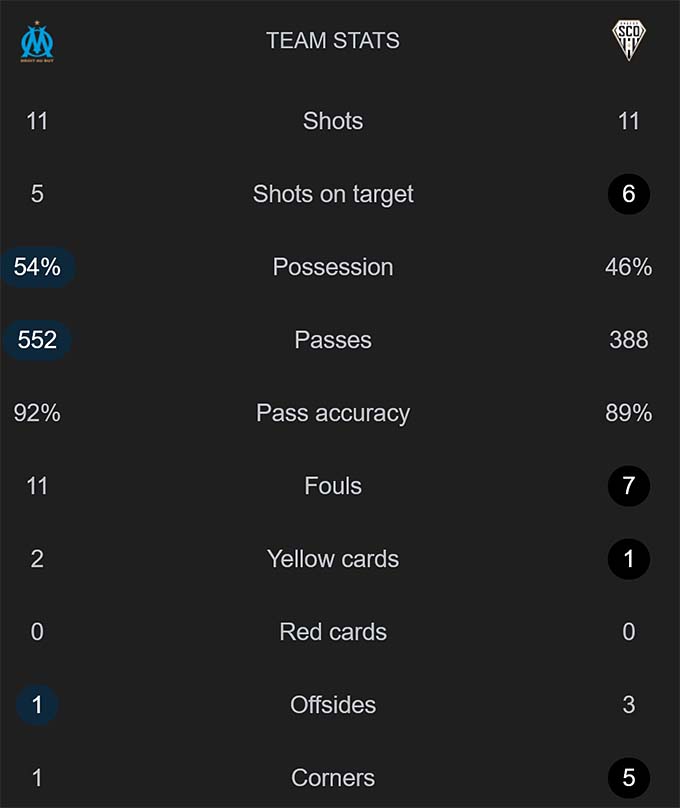
Task: Click the 54% possession highlighted pill
Action: [x=37, y=267]
